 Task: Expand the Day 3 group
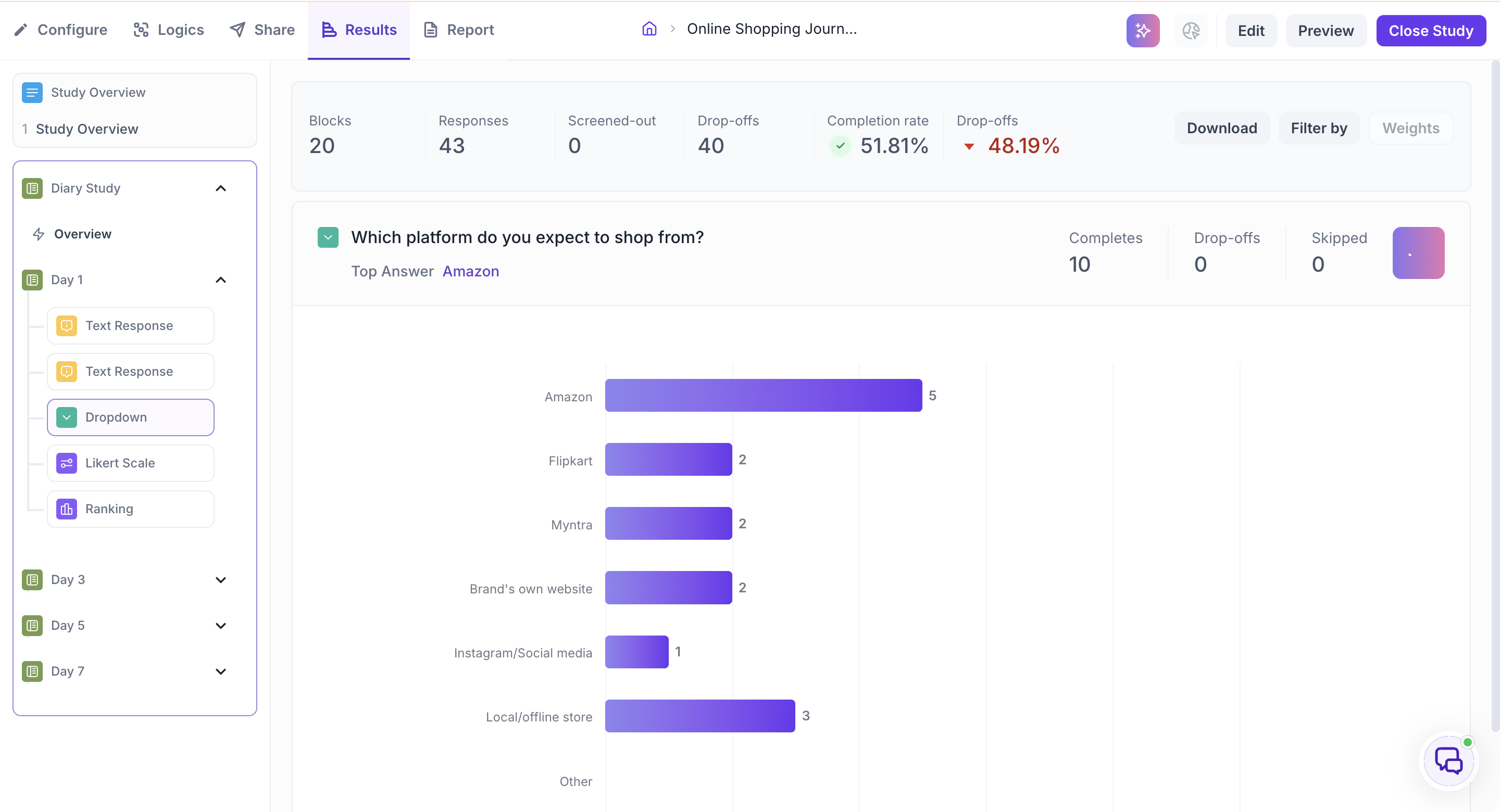221,580
